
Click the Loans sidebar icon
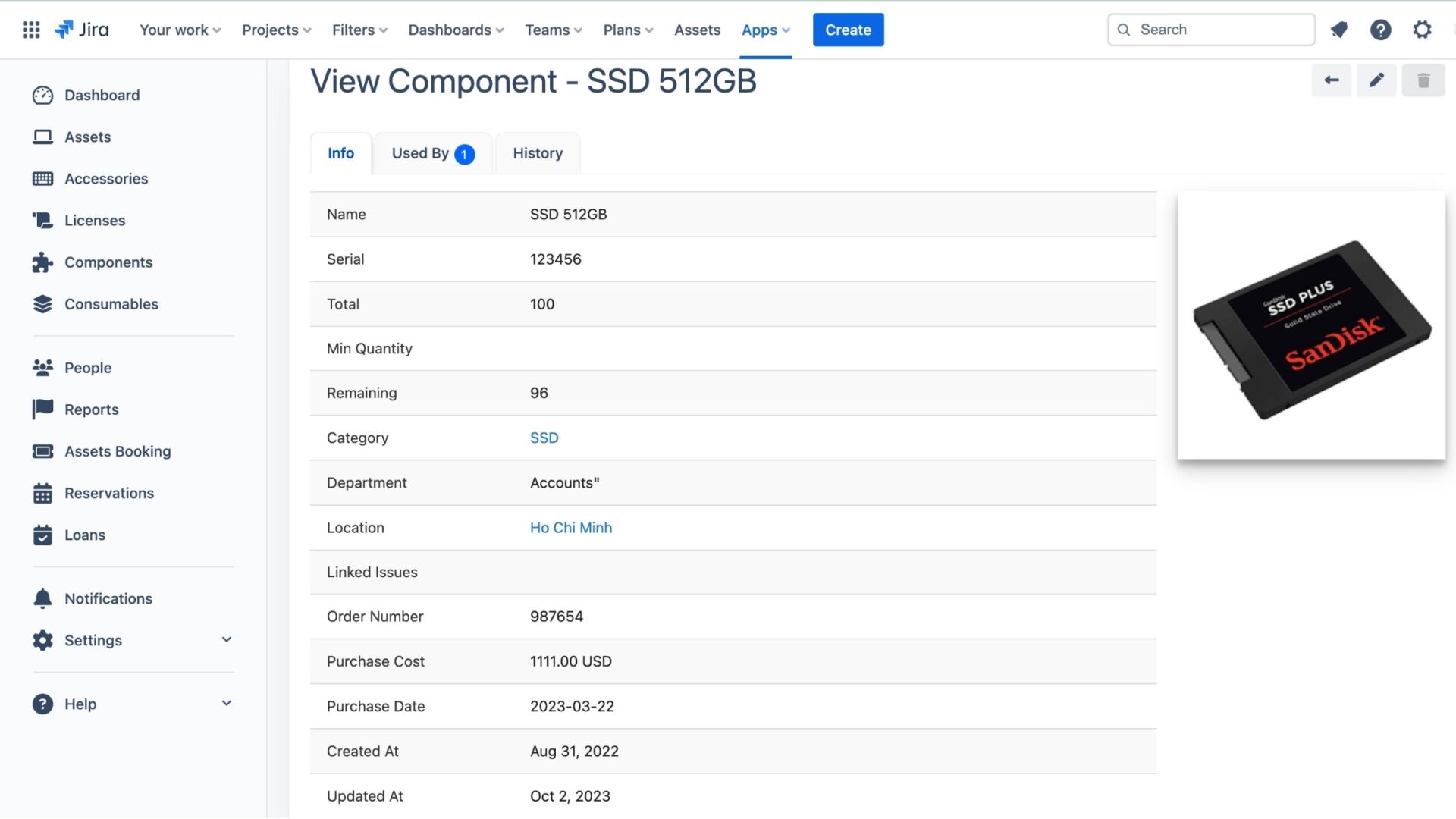pyautogui.click(x=42, y=534)
